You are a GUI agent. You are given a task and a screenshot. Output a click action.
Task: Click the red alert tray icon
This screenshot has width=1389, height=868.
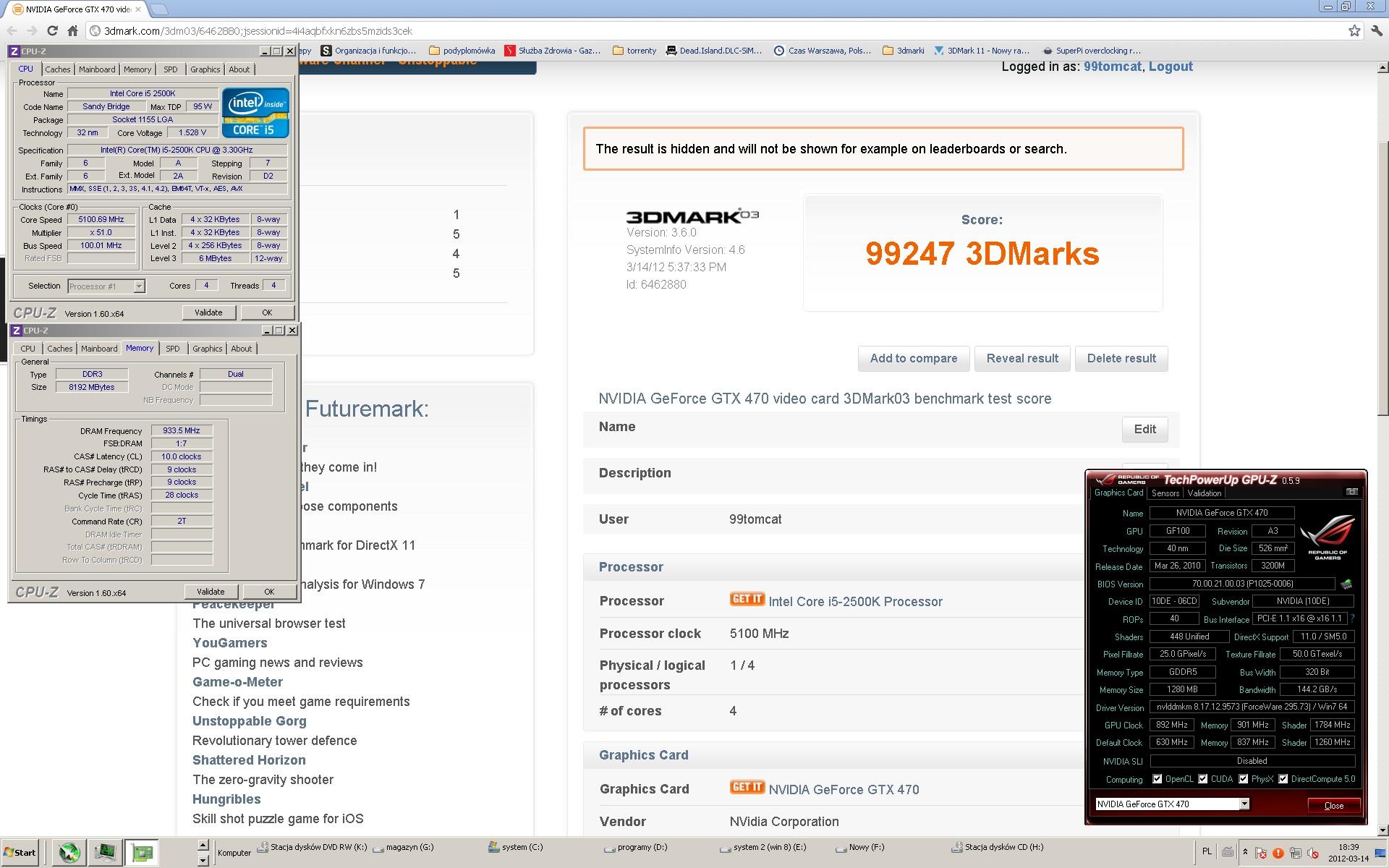[x=1278, y=853]
